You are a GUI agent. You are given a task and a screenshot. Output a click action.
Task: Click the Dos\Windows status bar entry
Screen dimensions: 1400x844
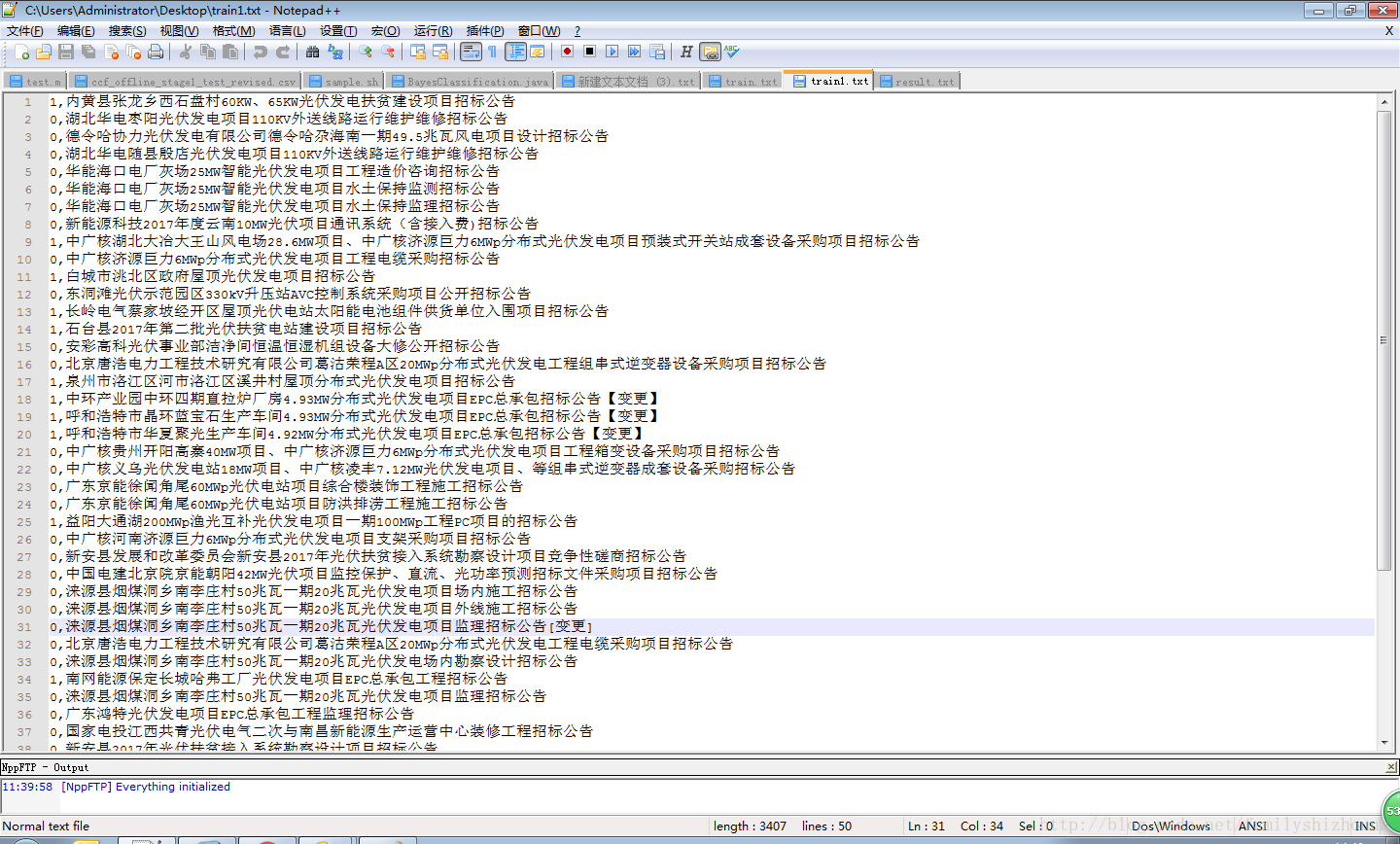click(x=1171, y=826)
